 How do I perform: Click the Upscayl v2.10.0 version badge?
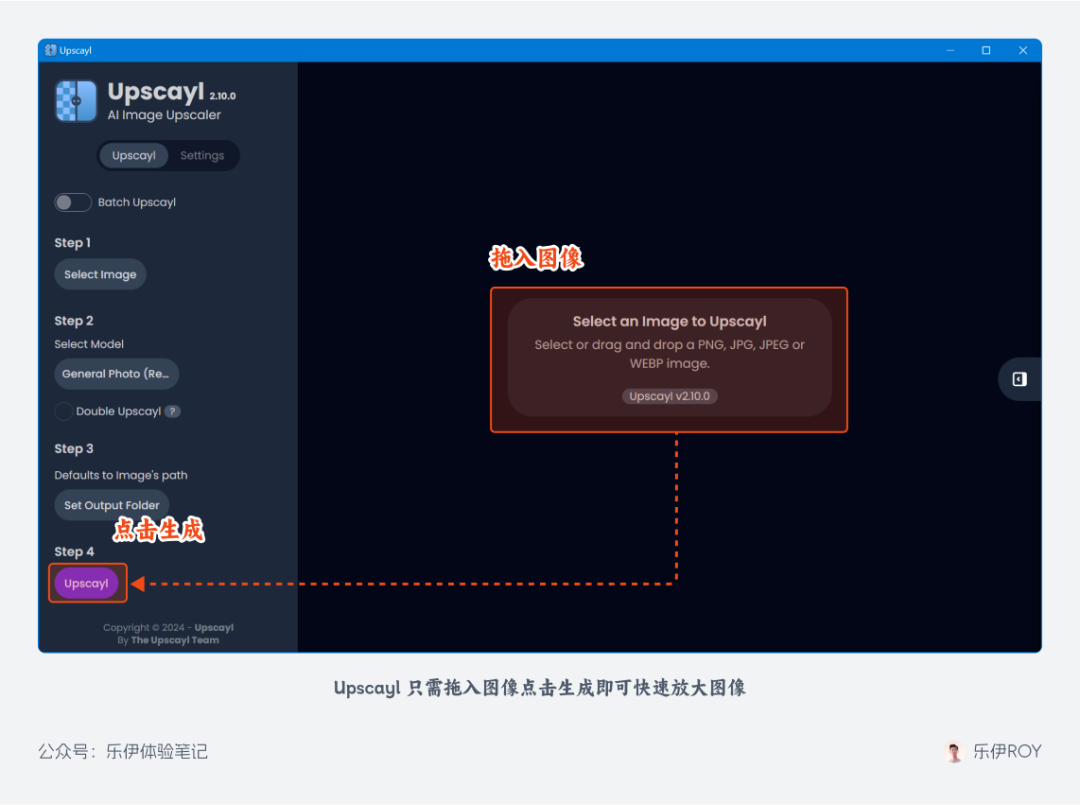click(x=669, y=396)
